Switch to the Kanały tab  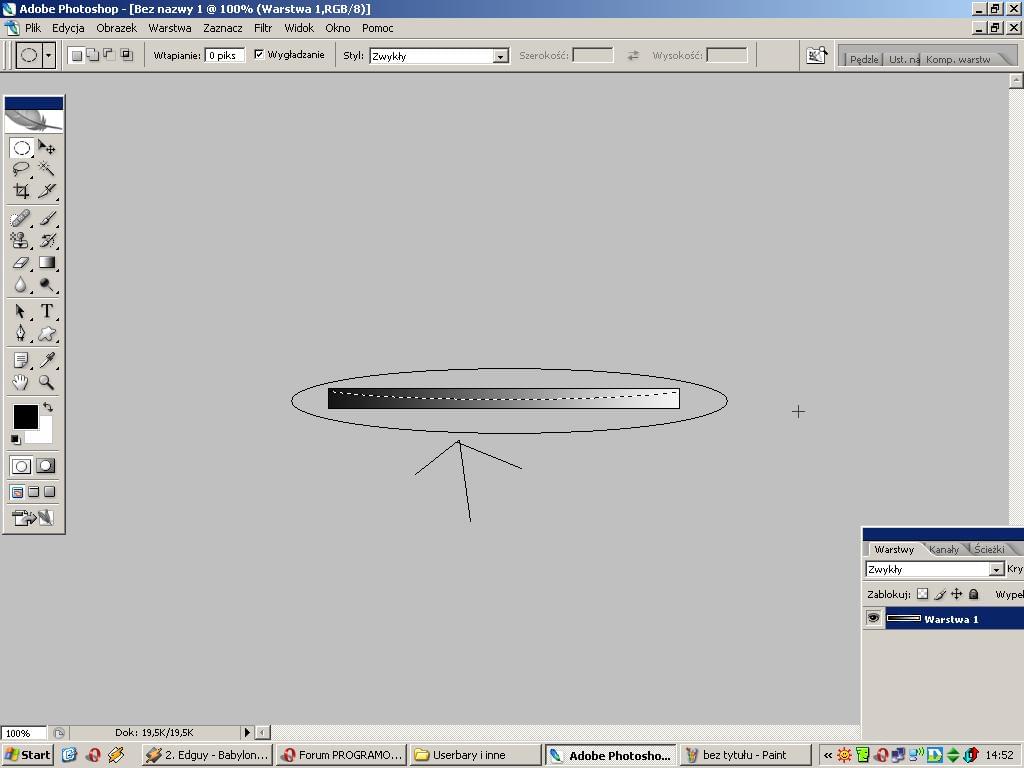pos(943,549)
